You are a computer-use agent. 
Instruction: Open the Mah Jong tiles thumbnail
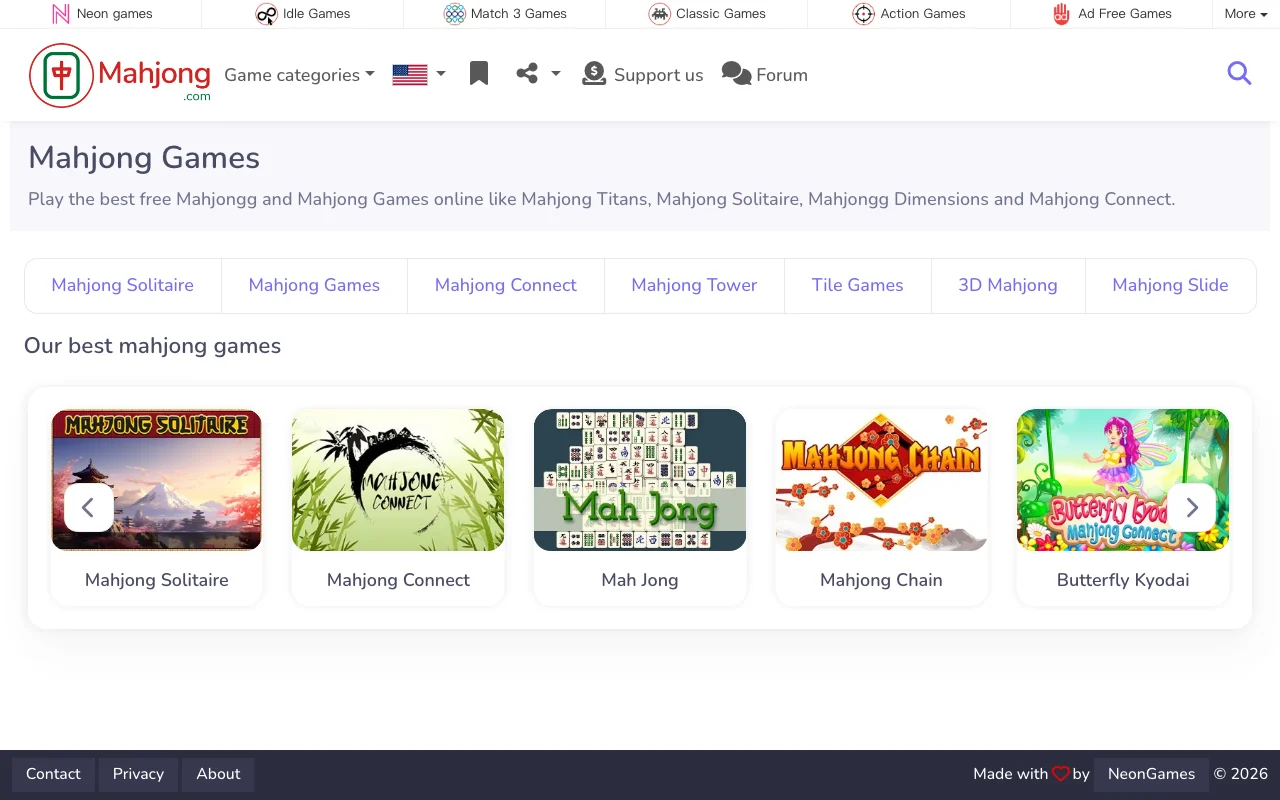click(640, 480)
